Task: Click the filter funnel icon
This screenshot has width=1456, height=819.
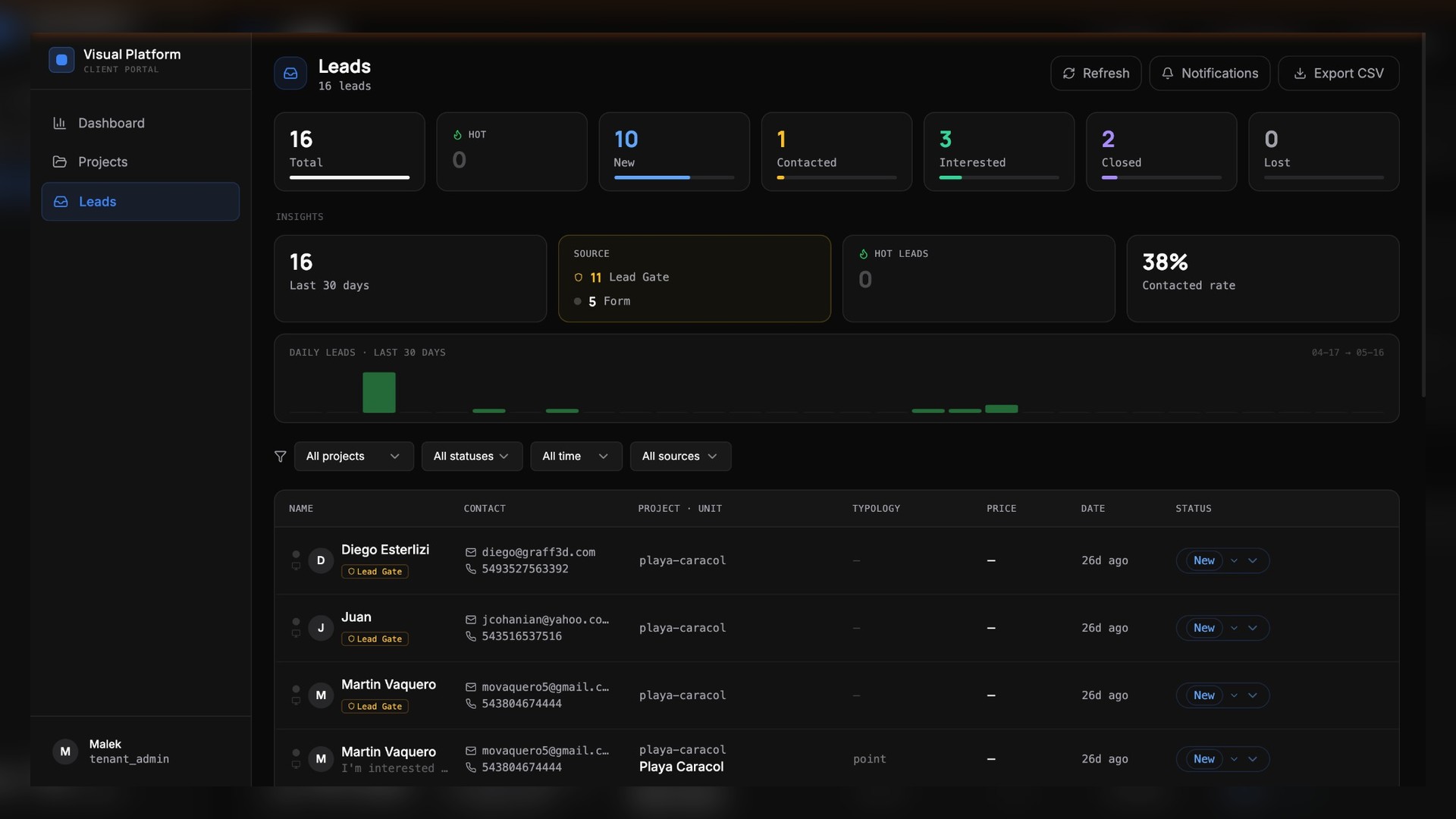Action: click(x=280, y=457)
